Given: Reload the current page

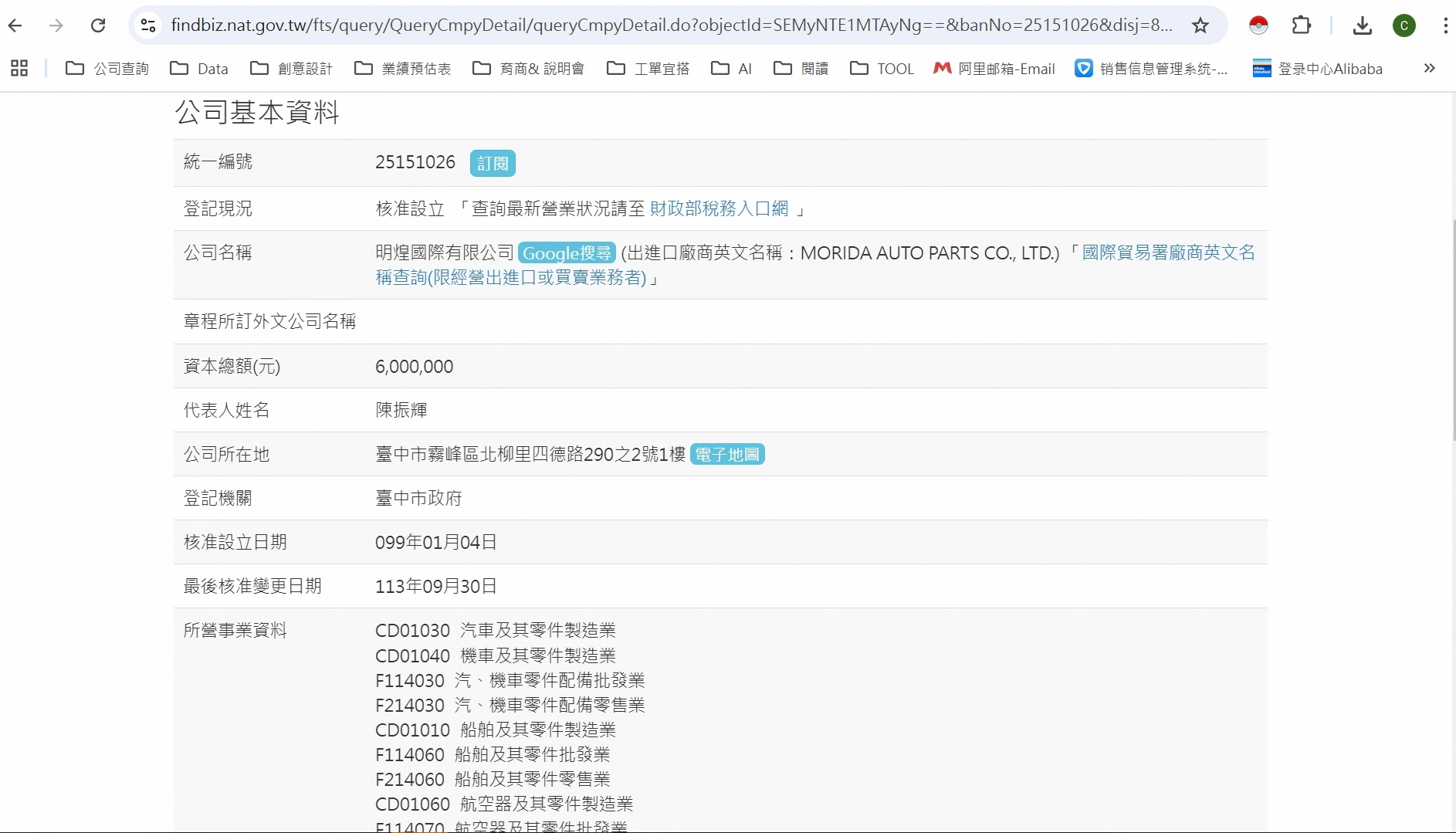Looking at the screenshot, I should coord(98,25).
